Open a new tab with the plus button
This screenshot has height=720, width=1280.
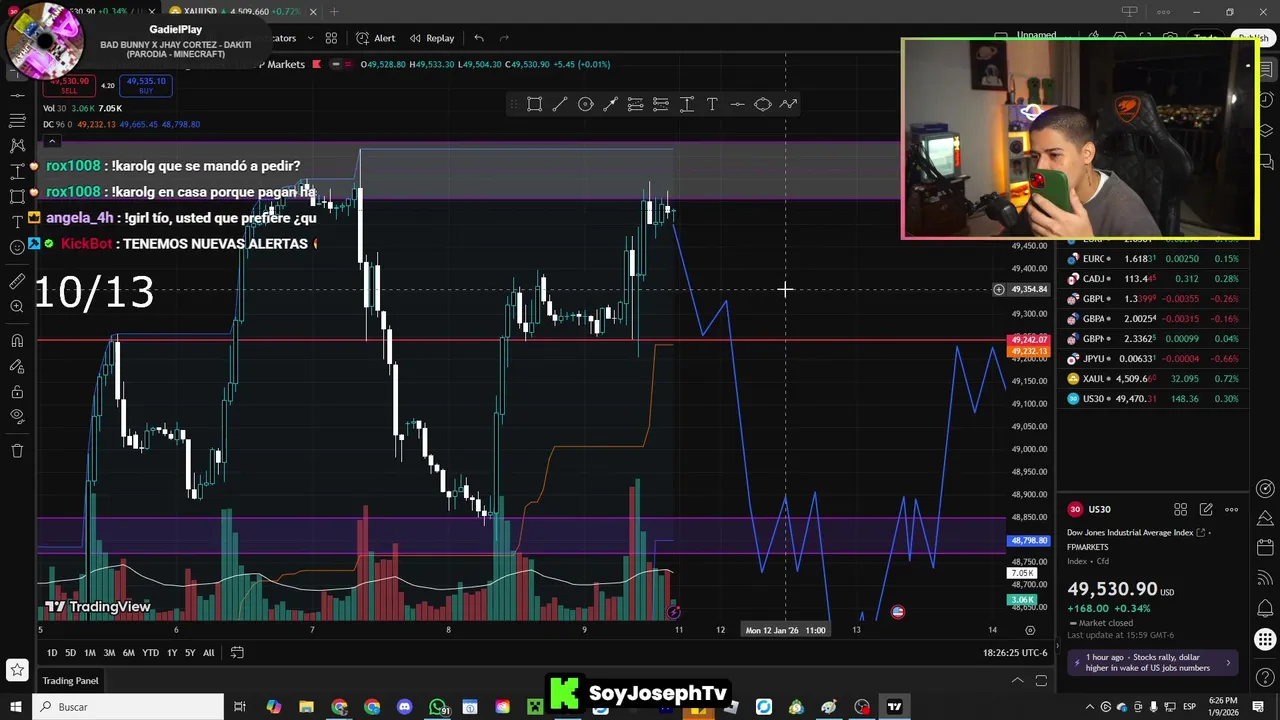[334, 12]
